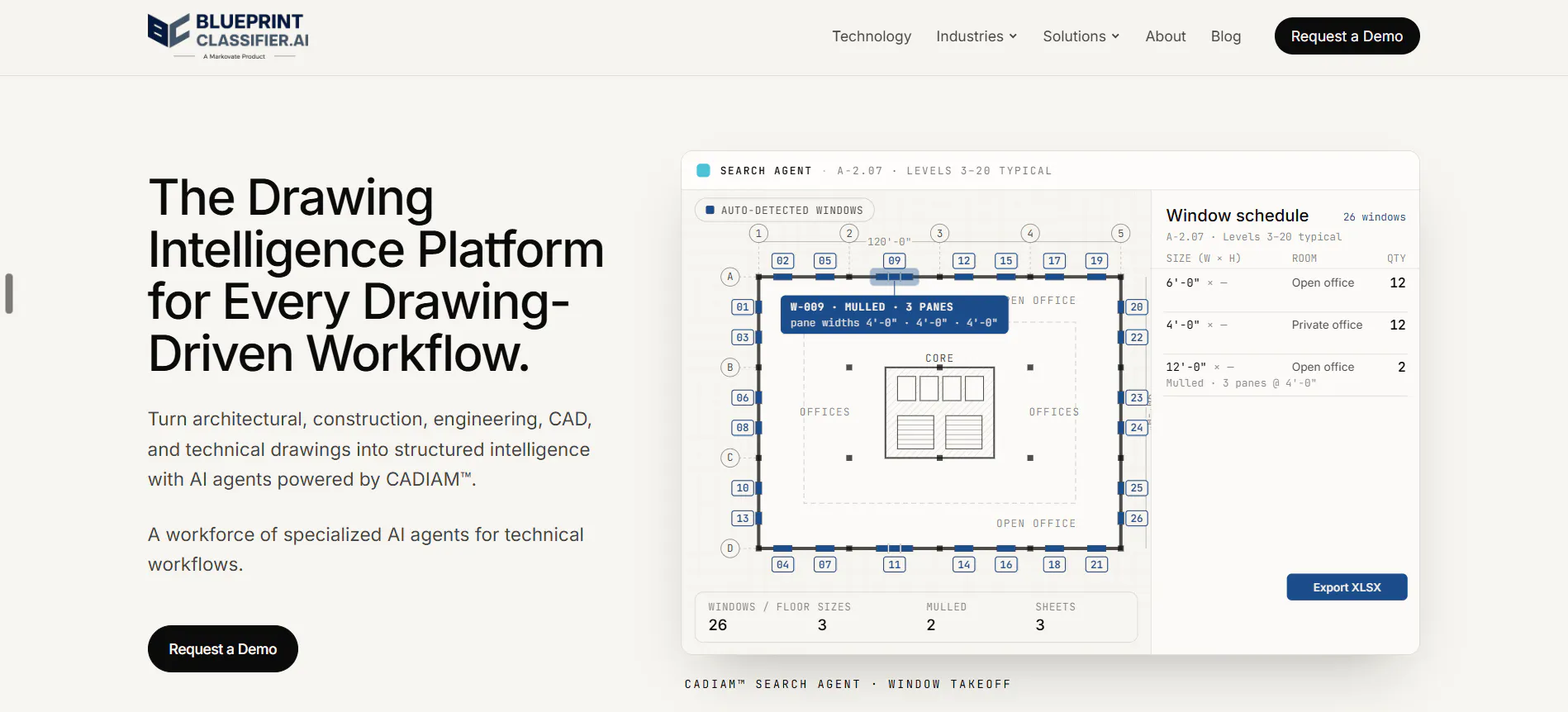Select grid bubble A on the floor plan
The width and height of the screenshot is (1568, 712).
pyautogui.click(x=730, y=277)
